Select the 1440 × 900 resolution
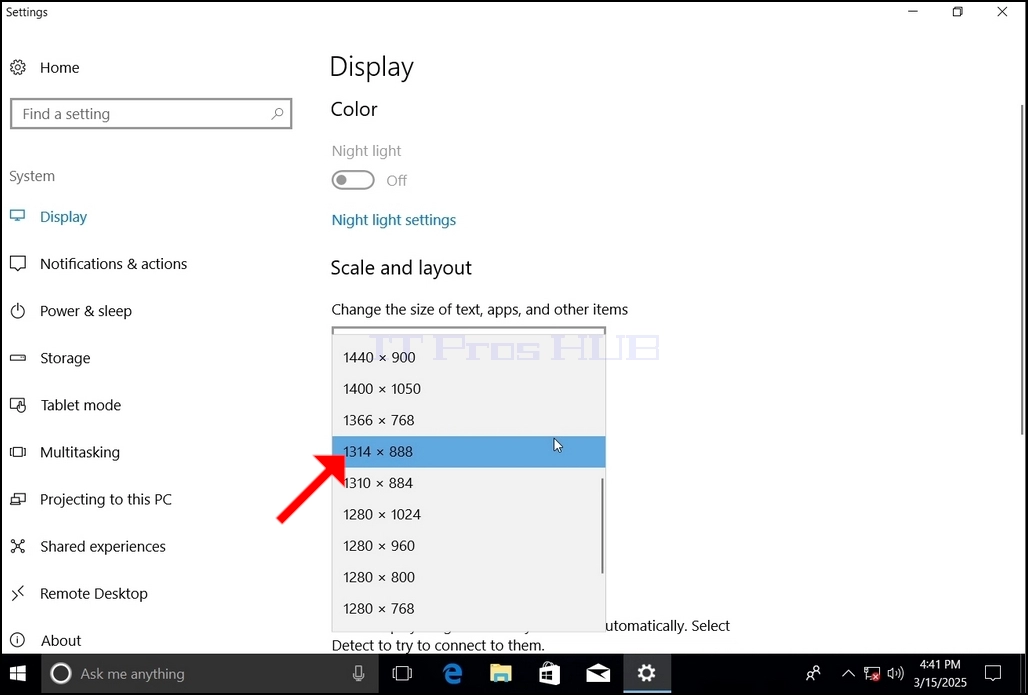Viewport: 1028px width, 695px height. (469, 357)
